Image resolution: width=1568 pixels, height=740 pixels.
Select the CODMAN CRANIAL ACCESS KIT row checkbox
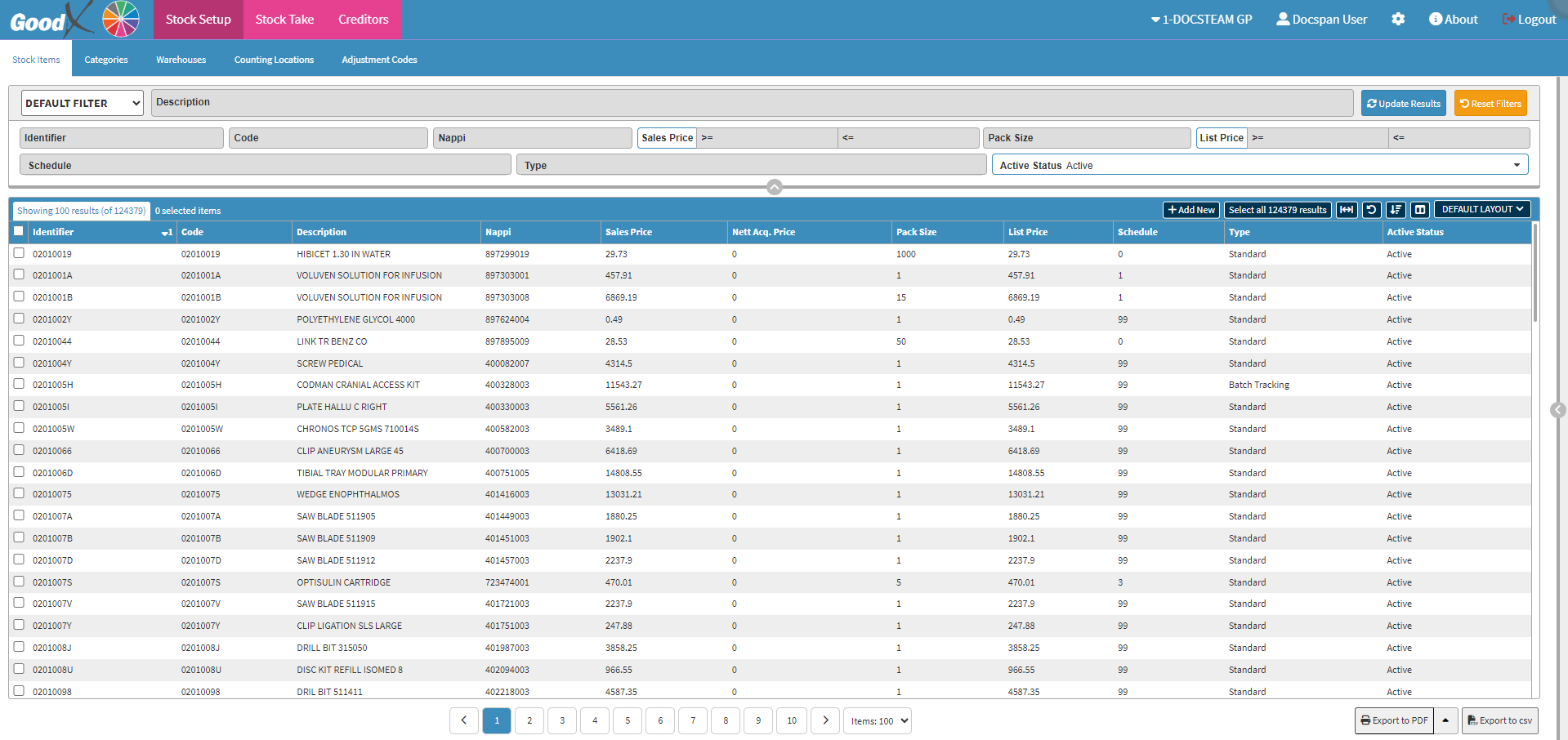19,384
